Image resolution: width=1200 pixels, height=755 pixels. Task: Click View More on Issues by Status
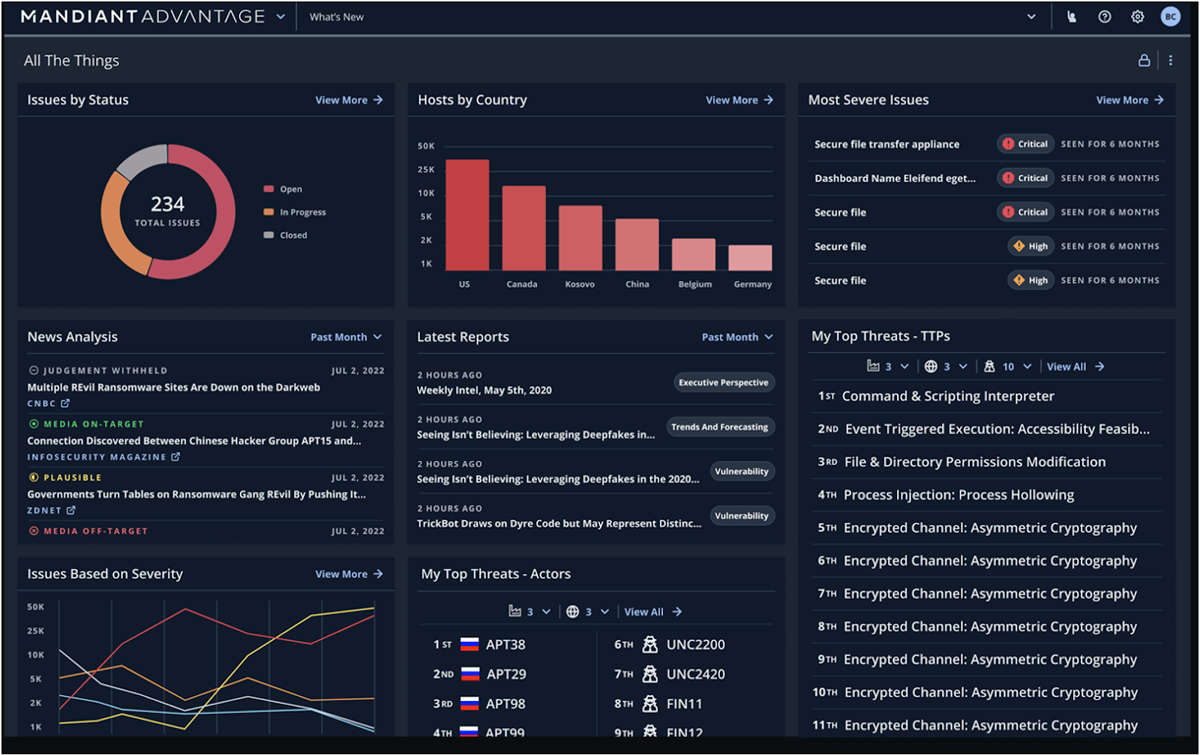[348, 100]
